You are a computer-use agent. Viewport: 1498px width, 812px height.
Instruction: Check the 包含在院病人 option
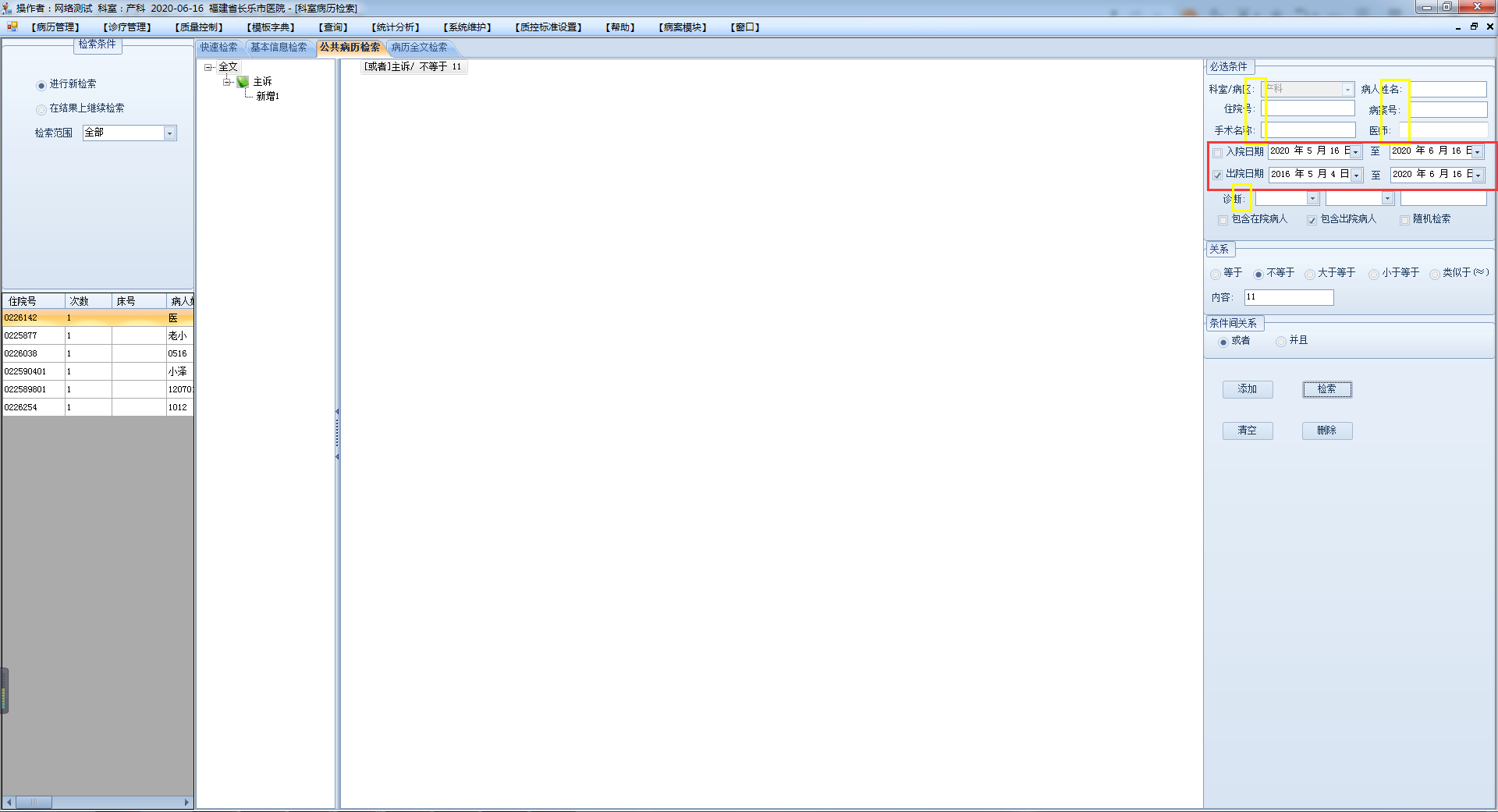1223,220
